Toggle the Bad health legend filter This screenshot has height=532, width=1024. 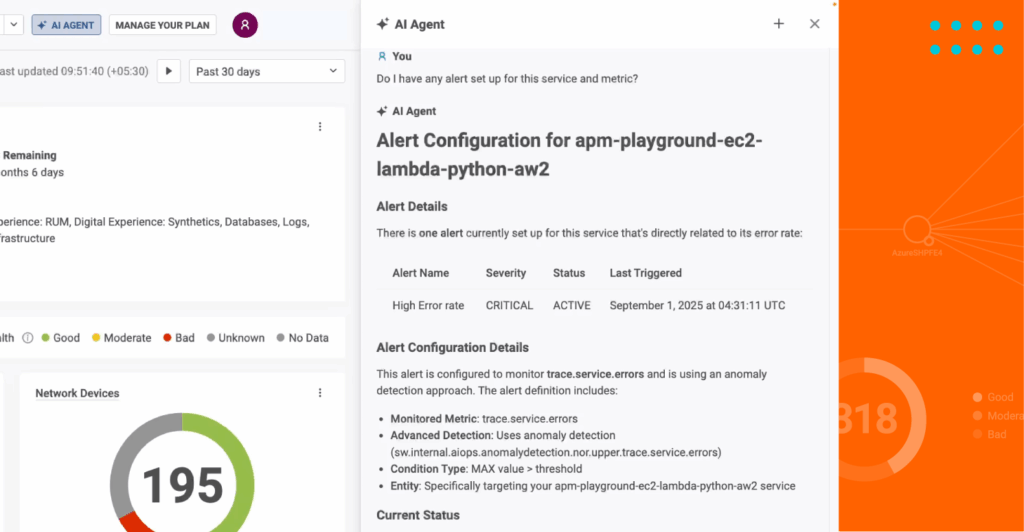click(x=178, y=338)
